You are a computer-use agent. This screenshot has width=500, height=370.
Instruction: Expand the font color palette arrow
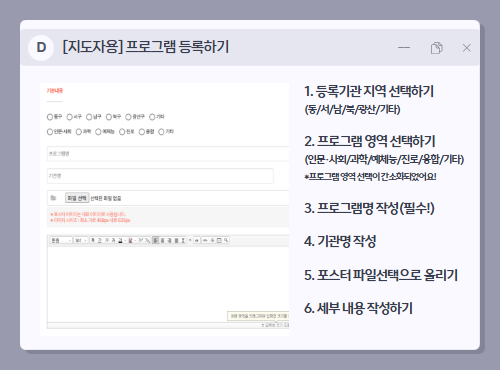tap(125, 240)
